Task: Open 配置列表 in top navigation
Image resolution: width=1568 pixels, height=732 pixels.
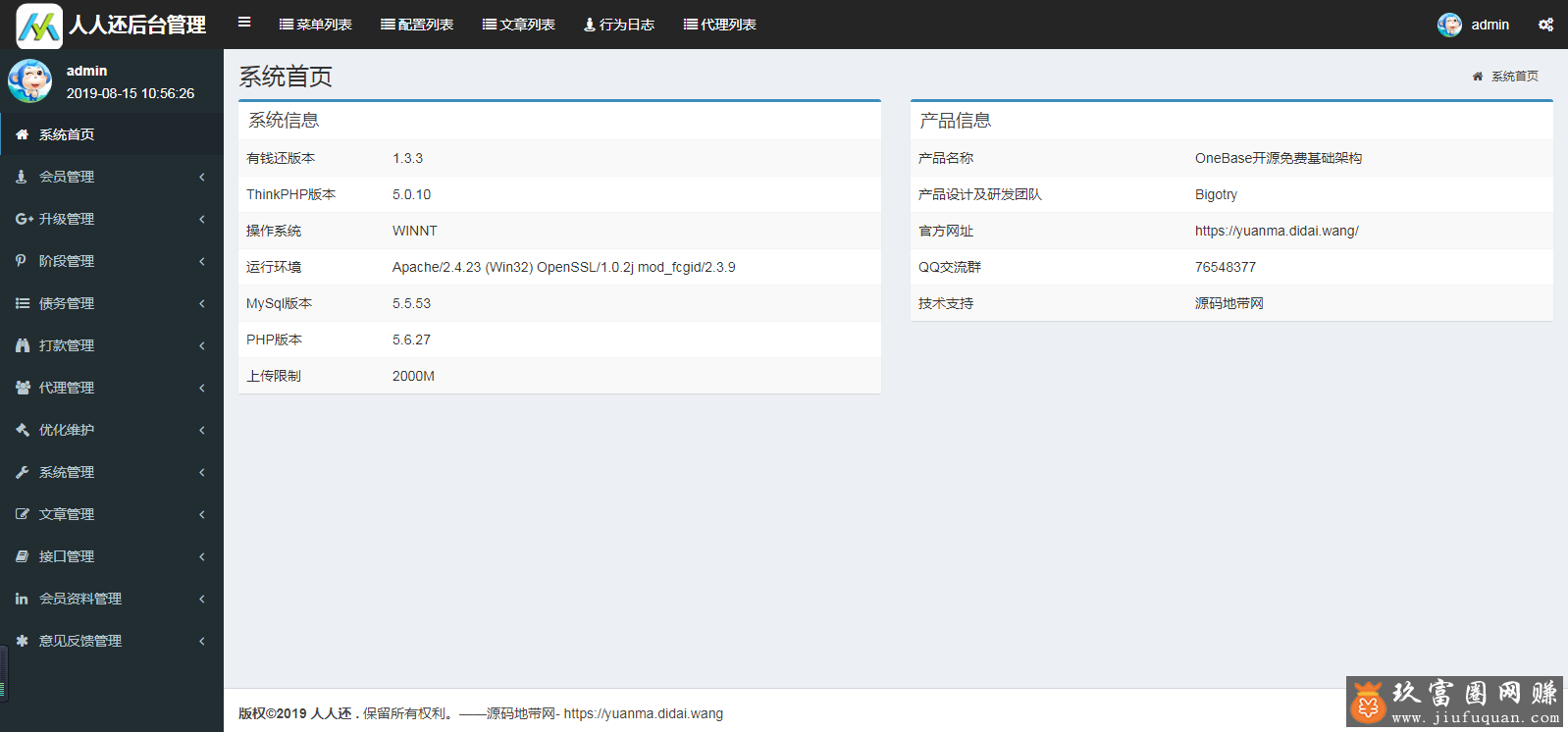Action: 417,25
